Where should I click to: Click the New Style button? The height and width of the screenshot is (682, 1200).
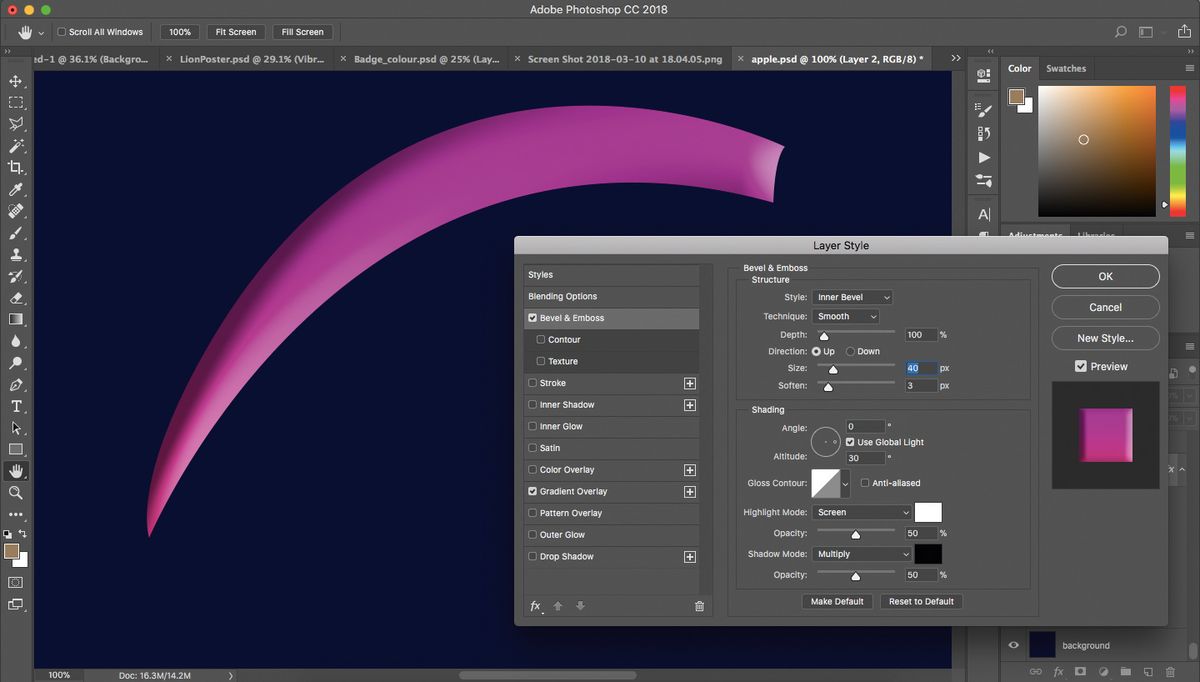tap(1104, 338)
